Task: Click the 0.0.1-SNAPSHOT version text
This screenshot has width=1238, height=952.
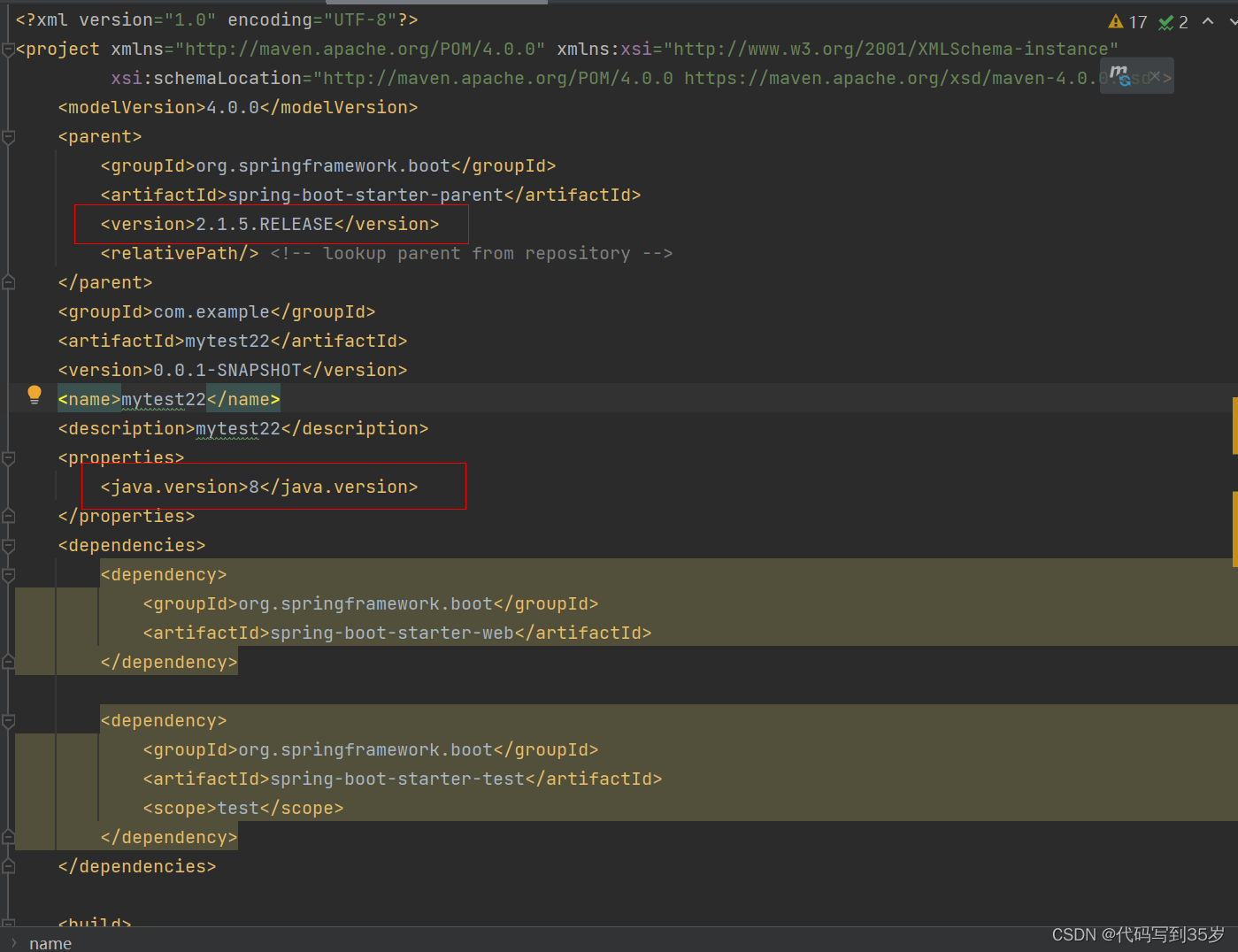Action: 227,371
